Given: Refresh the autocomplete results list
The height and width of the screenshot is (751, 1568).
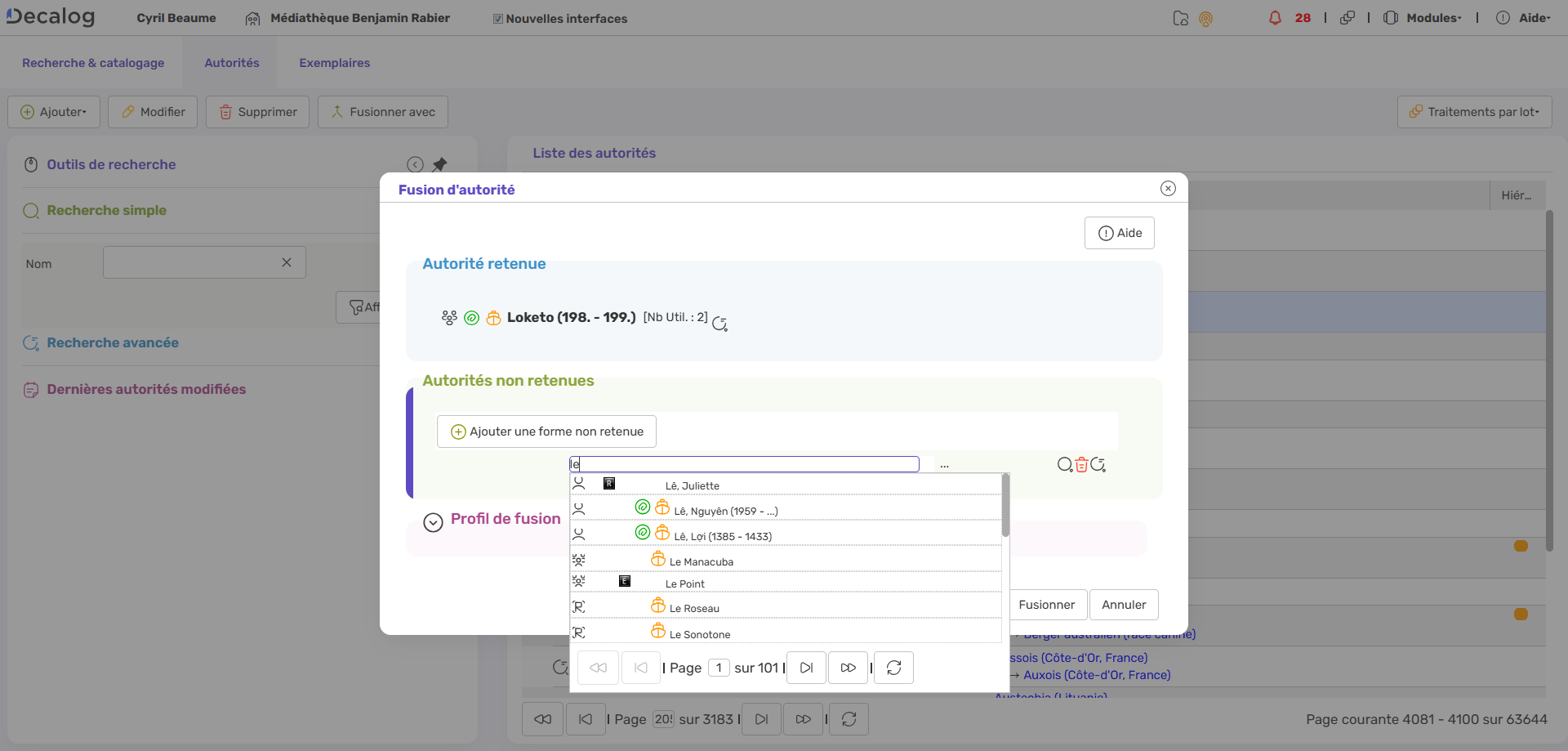Looking at the screenshot, I should tap(893, 668).
